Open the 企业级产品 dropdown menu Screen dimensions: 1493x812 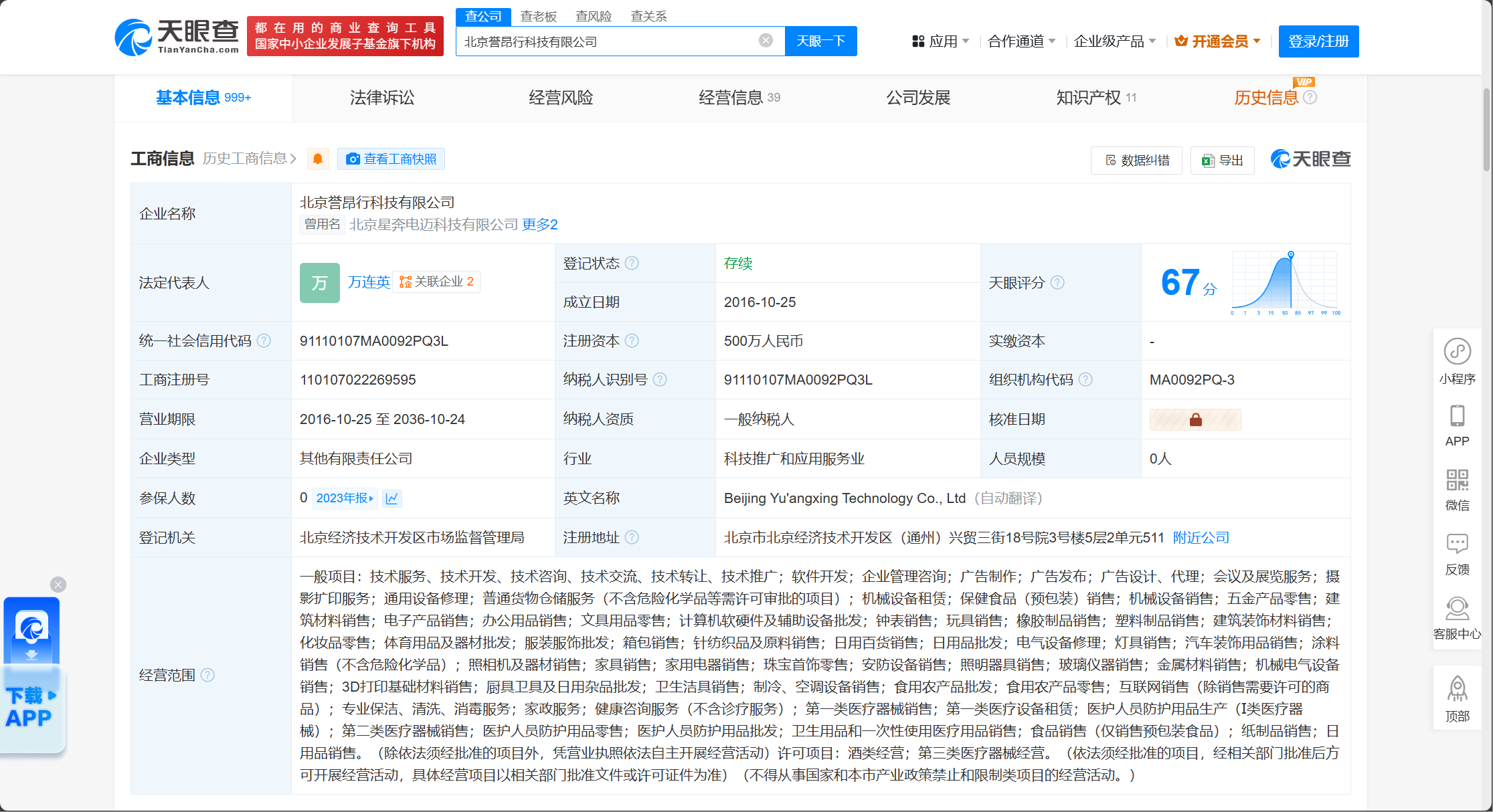tap(1114, 41)
